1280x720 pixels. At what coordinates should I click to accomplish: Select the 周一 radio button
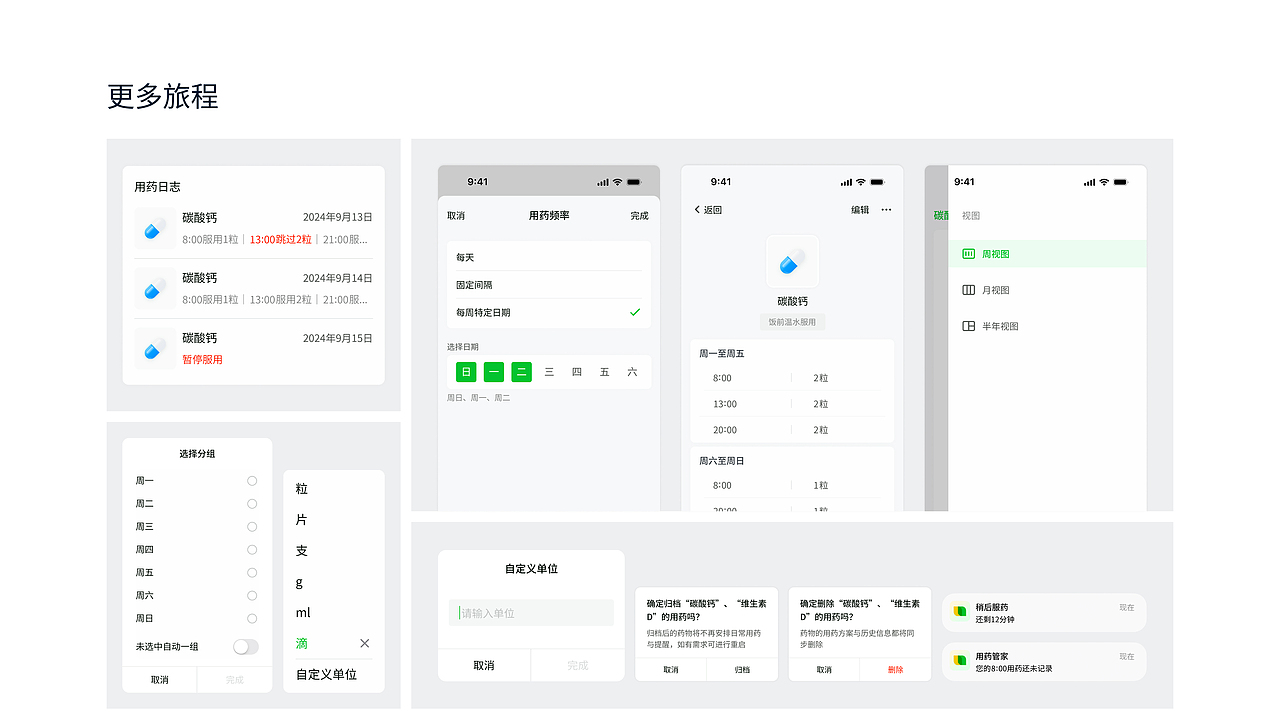(x=252, y=481)
